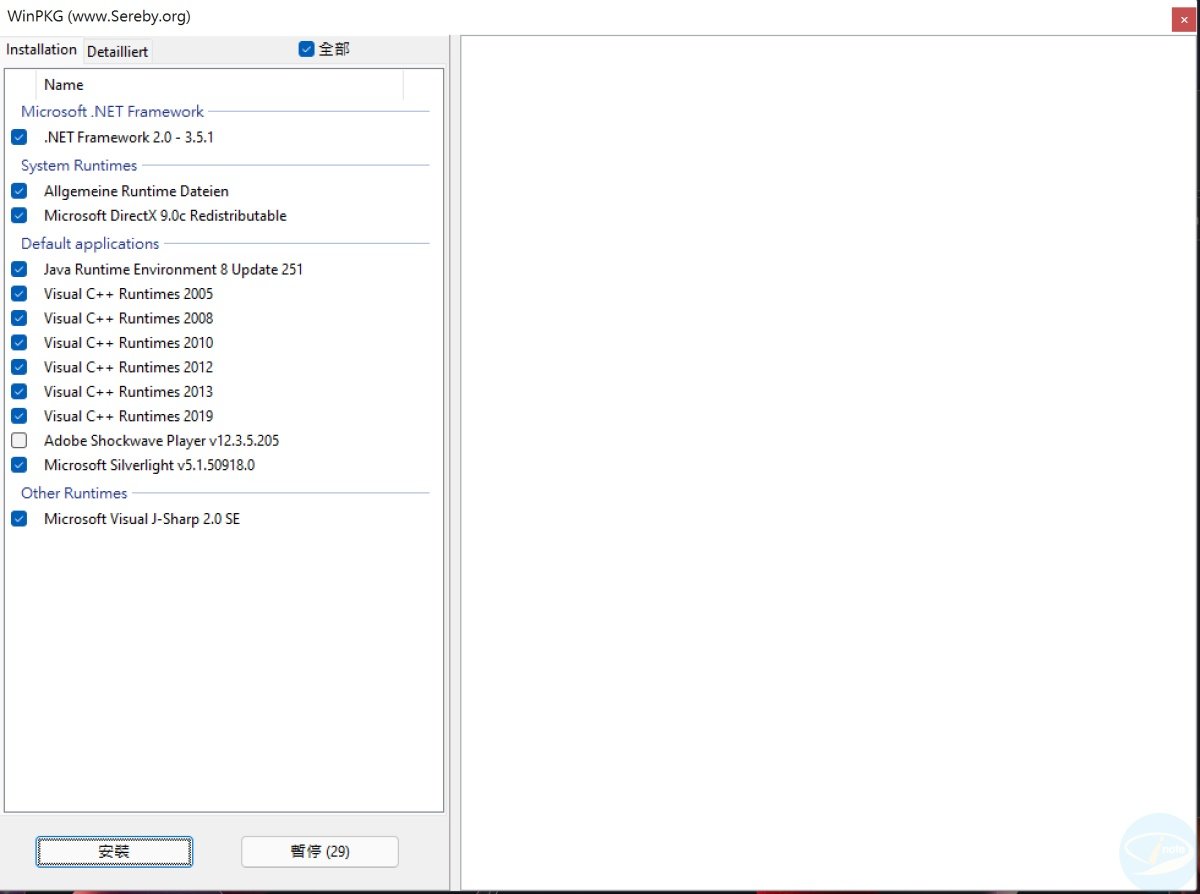Click the Name column header
The image size is (1200, 894).
pyautogui.click(x=64, y=85)
